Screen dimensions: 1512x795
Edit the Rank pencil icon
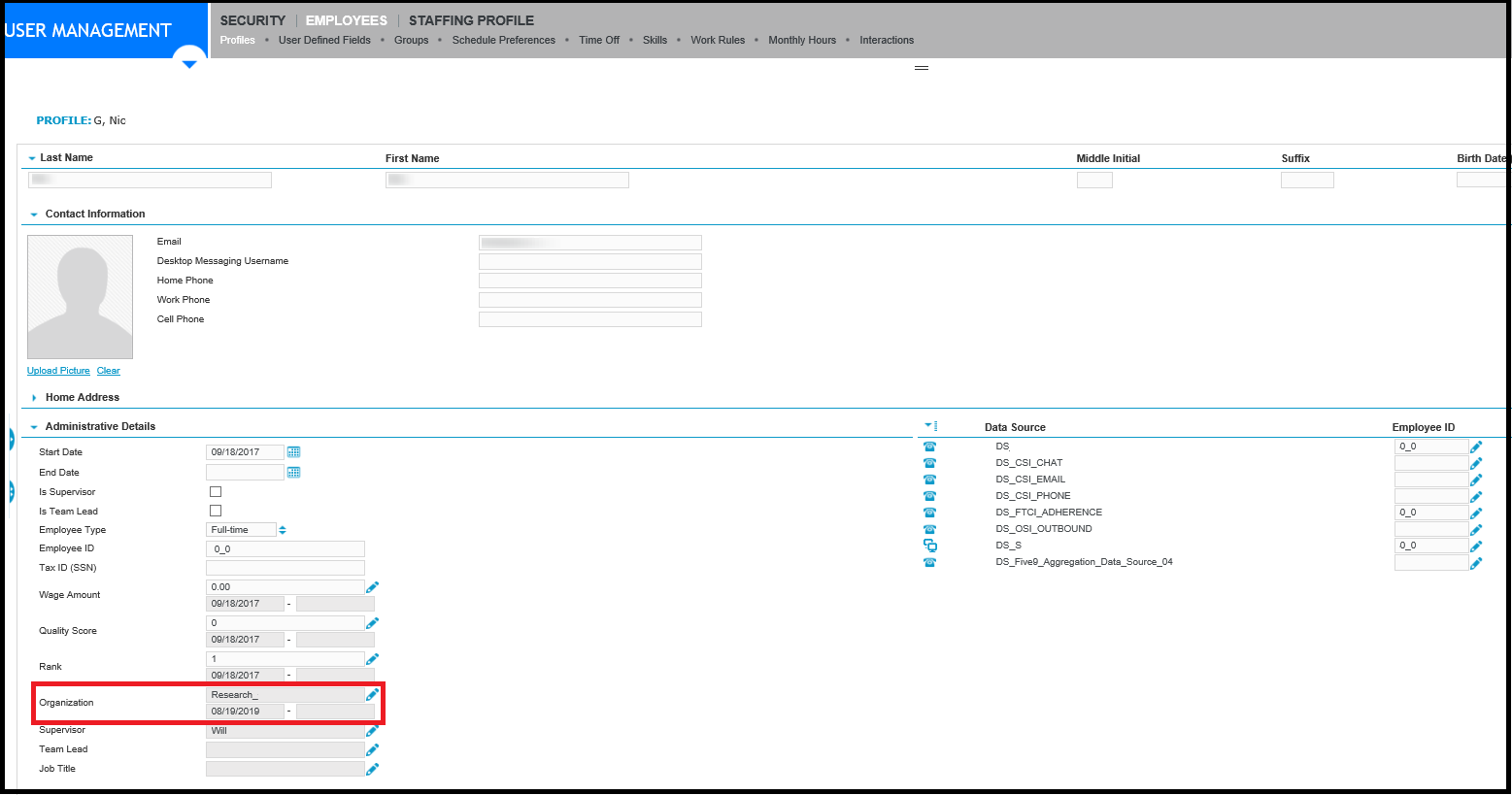click(x=372, y=659)
